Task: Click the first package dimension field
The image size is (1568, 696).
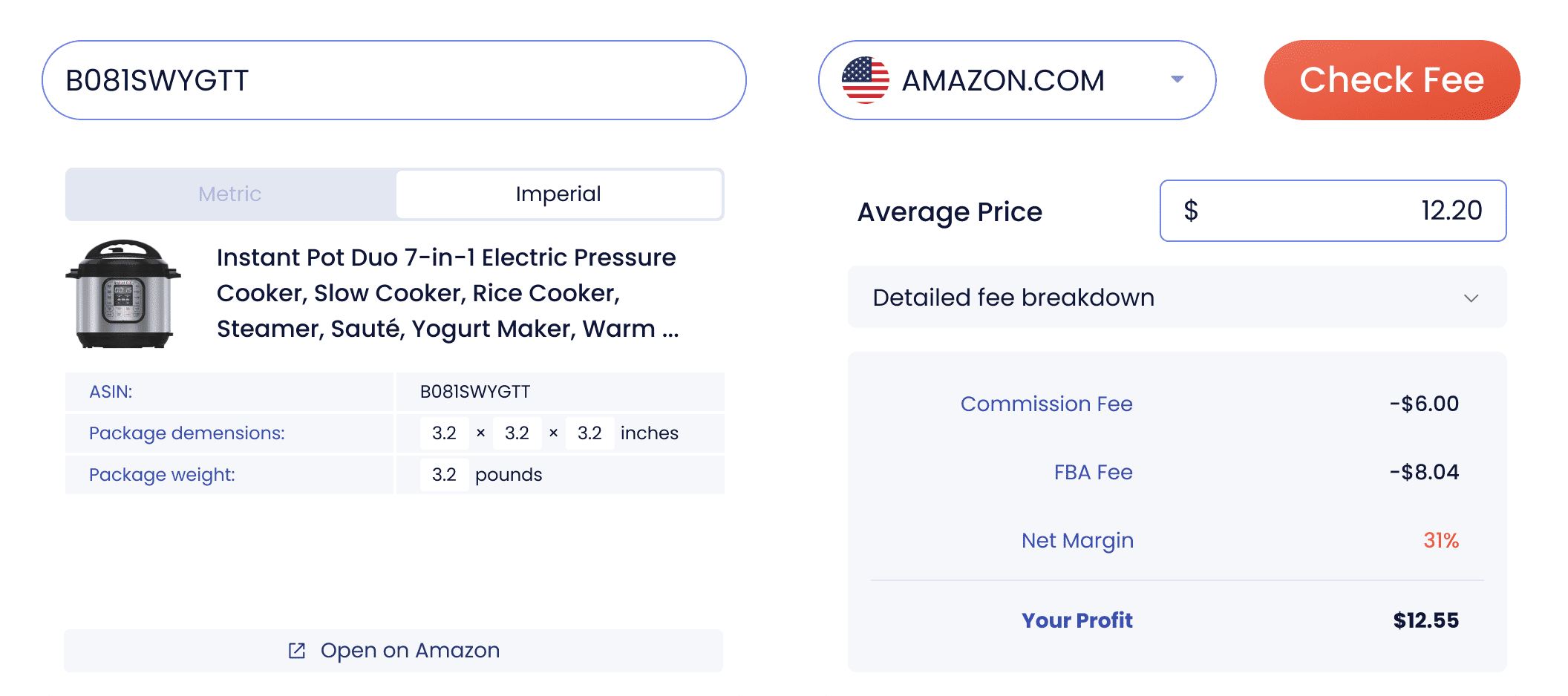Action: (x=444, y=433)
